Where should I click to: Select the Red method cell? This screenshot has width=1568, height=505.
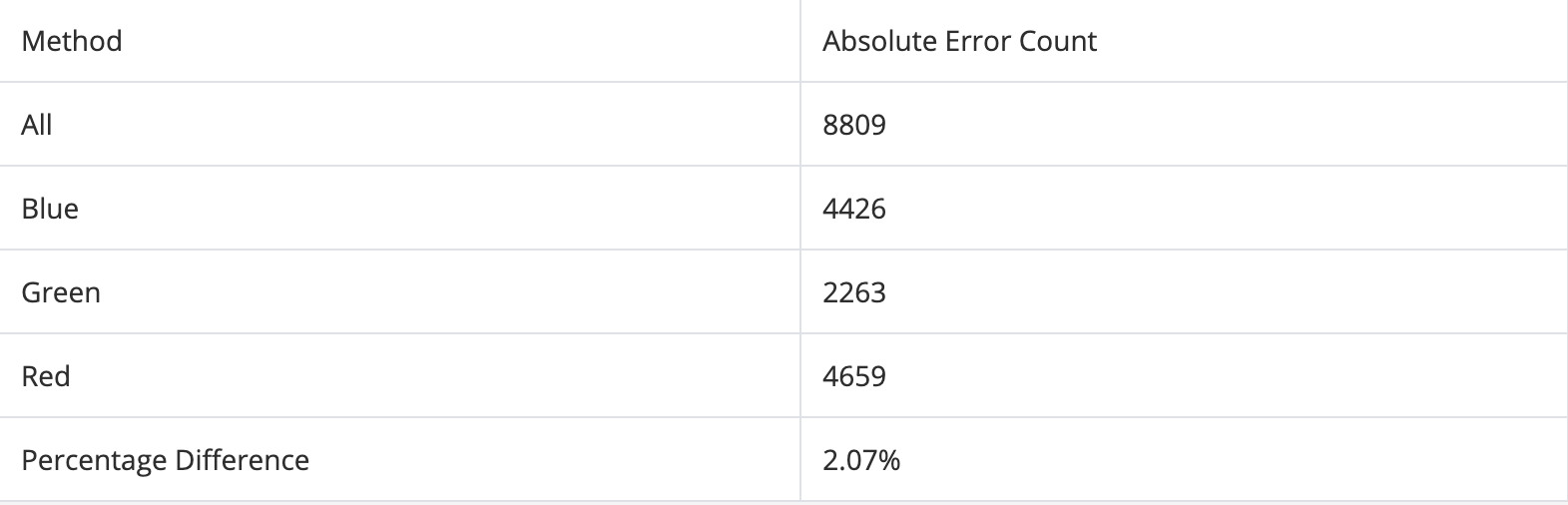point(46,376)
